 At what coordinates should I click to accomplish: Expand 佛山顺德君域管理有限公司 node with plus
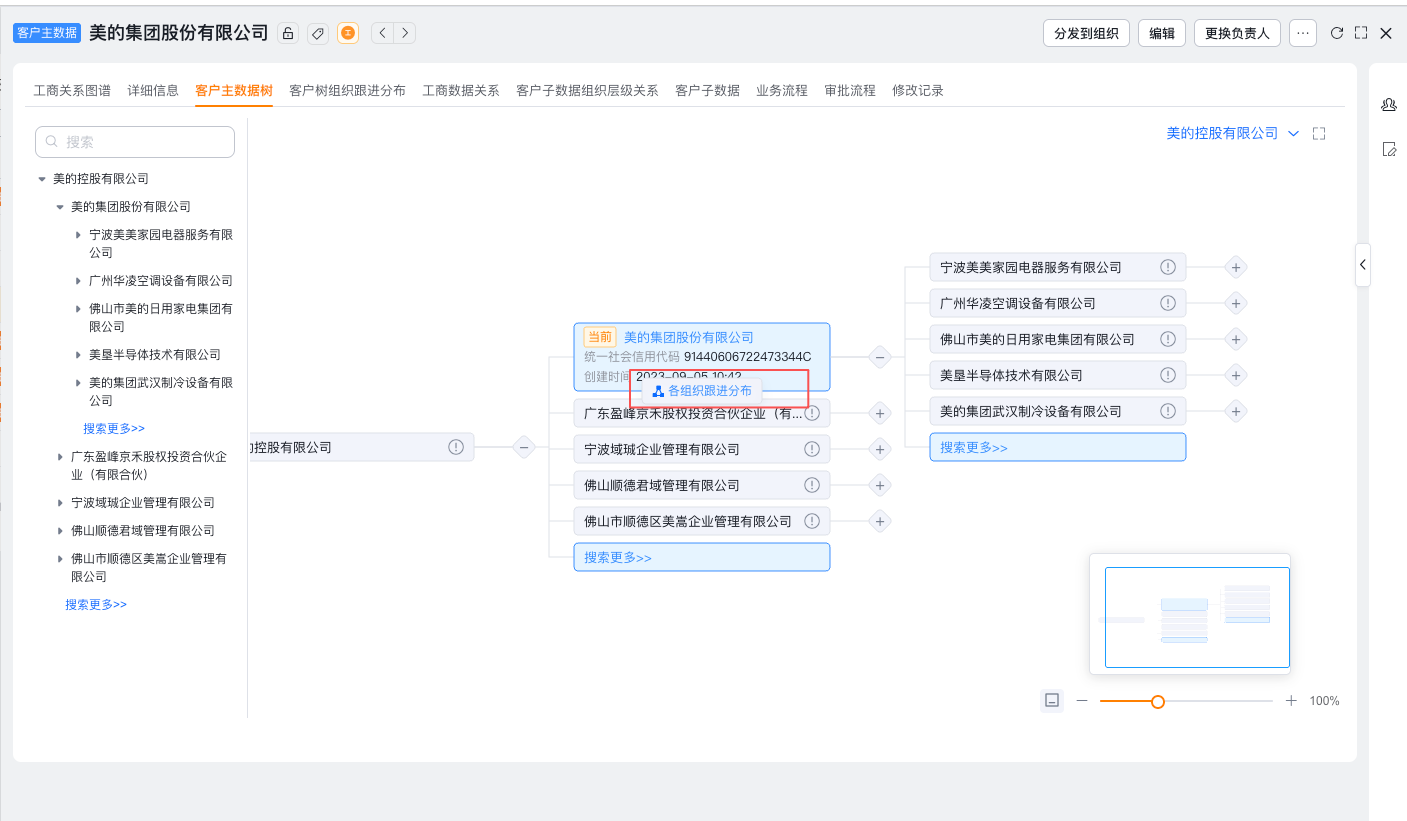(x=880, y=485)
